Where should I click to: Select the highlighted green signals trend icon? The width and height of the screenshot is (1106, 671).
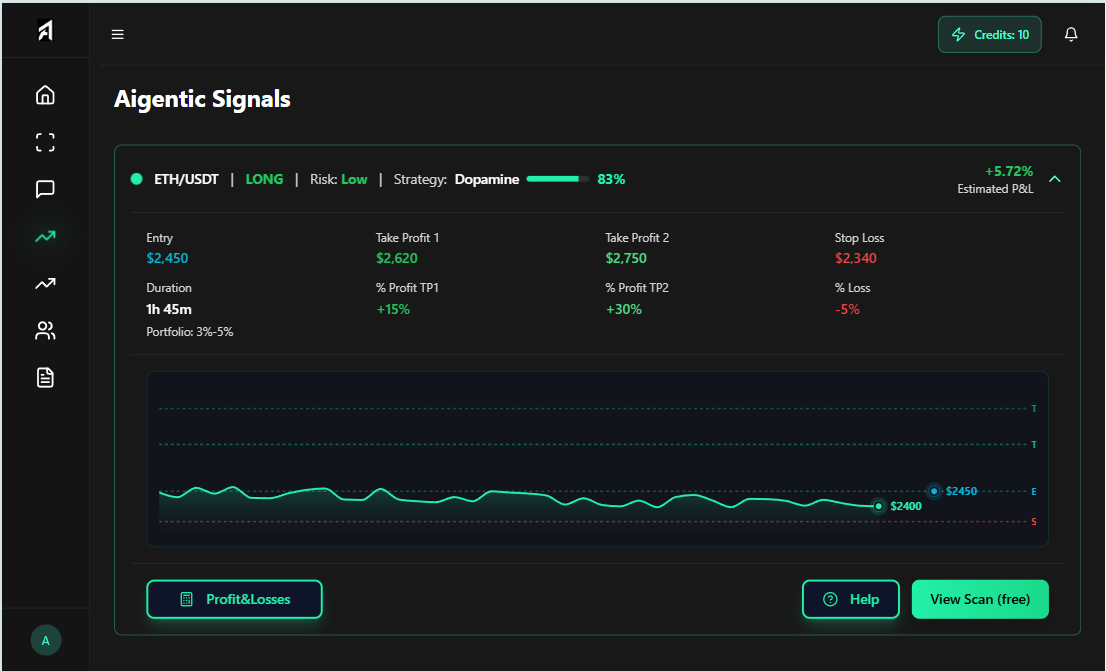point(45,236)
